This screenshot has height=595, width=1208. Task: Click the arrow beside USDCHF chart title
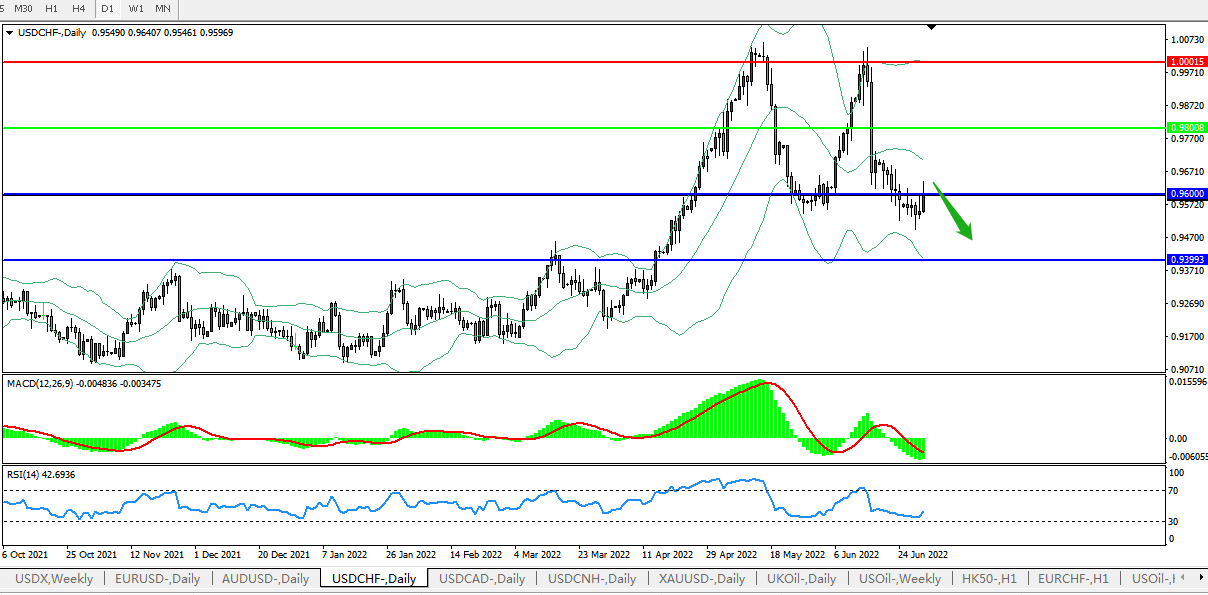tap(10, 32)
